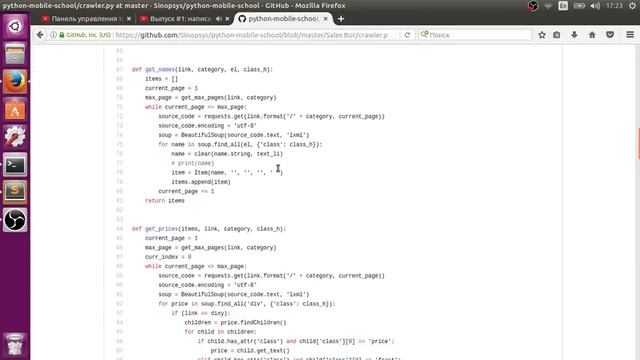Click the get_prices function name
Viewport: 640px width, 360px height.
162,229
